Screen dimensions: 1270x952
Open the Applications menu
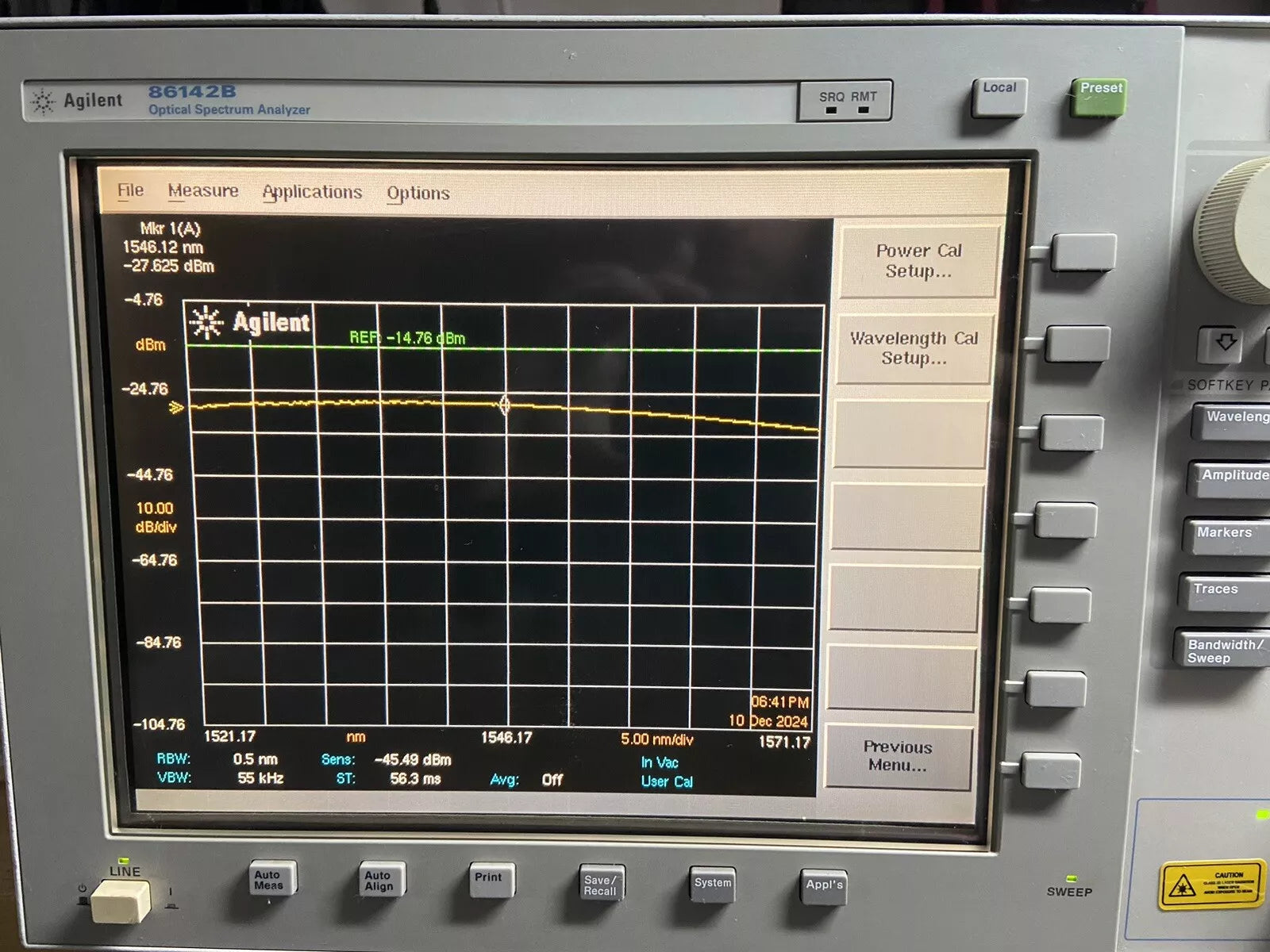(312, 192)
